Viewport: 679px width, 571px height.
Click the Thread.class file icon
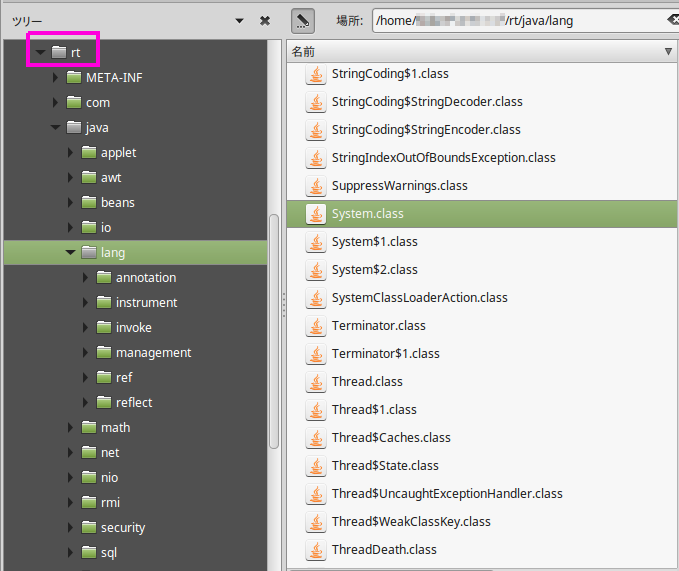click(x=316, y=382)
